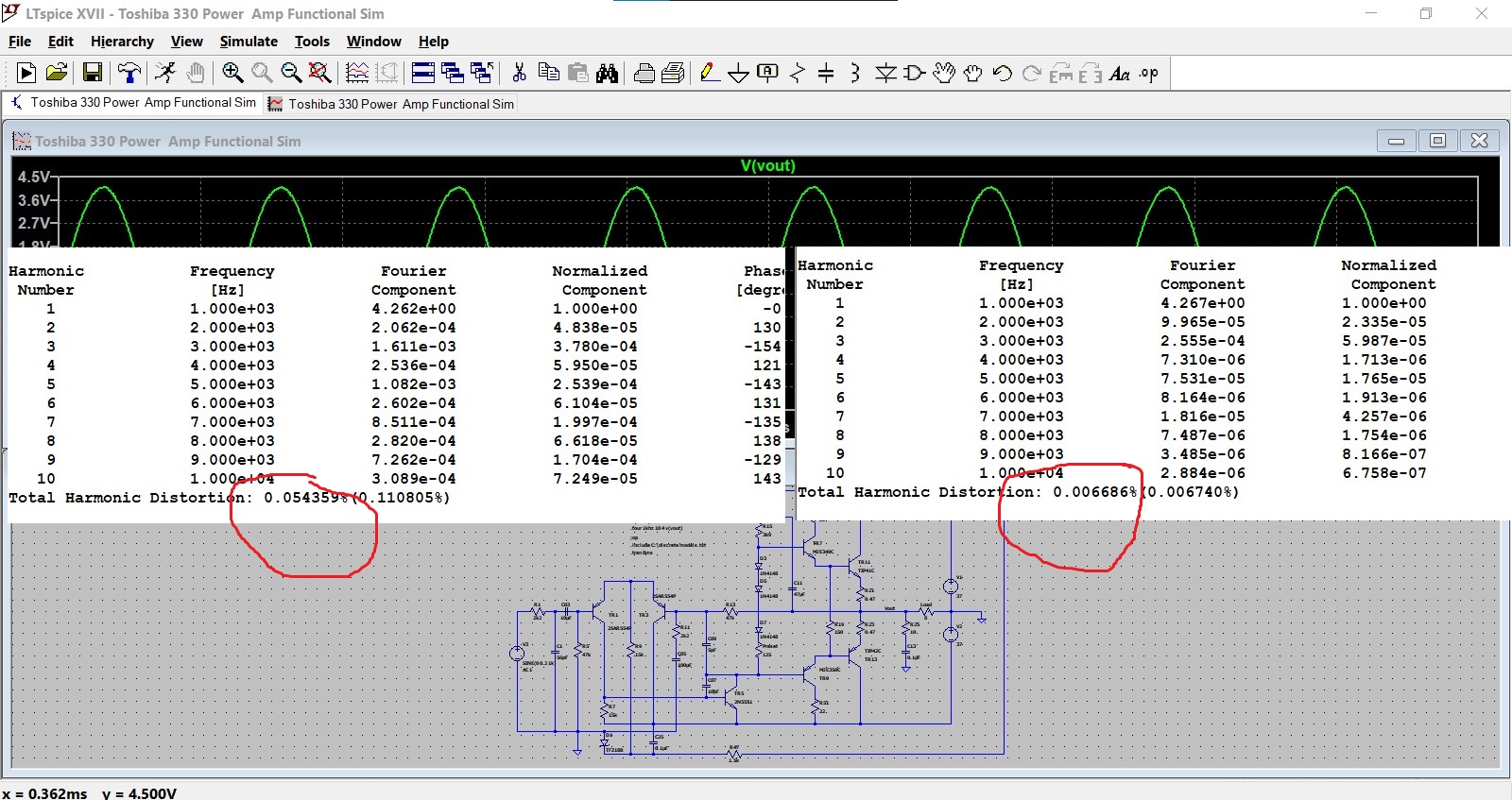Click the Tile windows horizontally icon

tap(423, 73)
